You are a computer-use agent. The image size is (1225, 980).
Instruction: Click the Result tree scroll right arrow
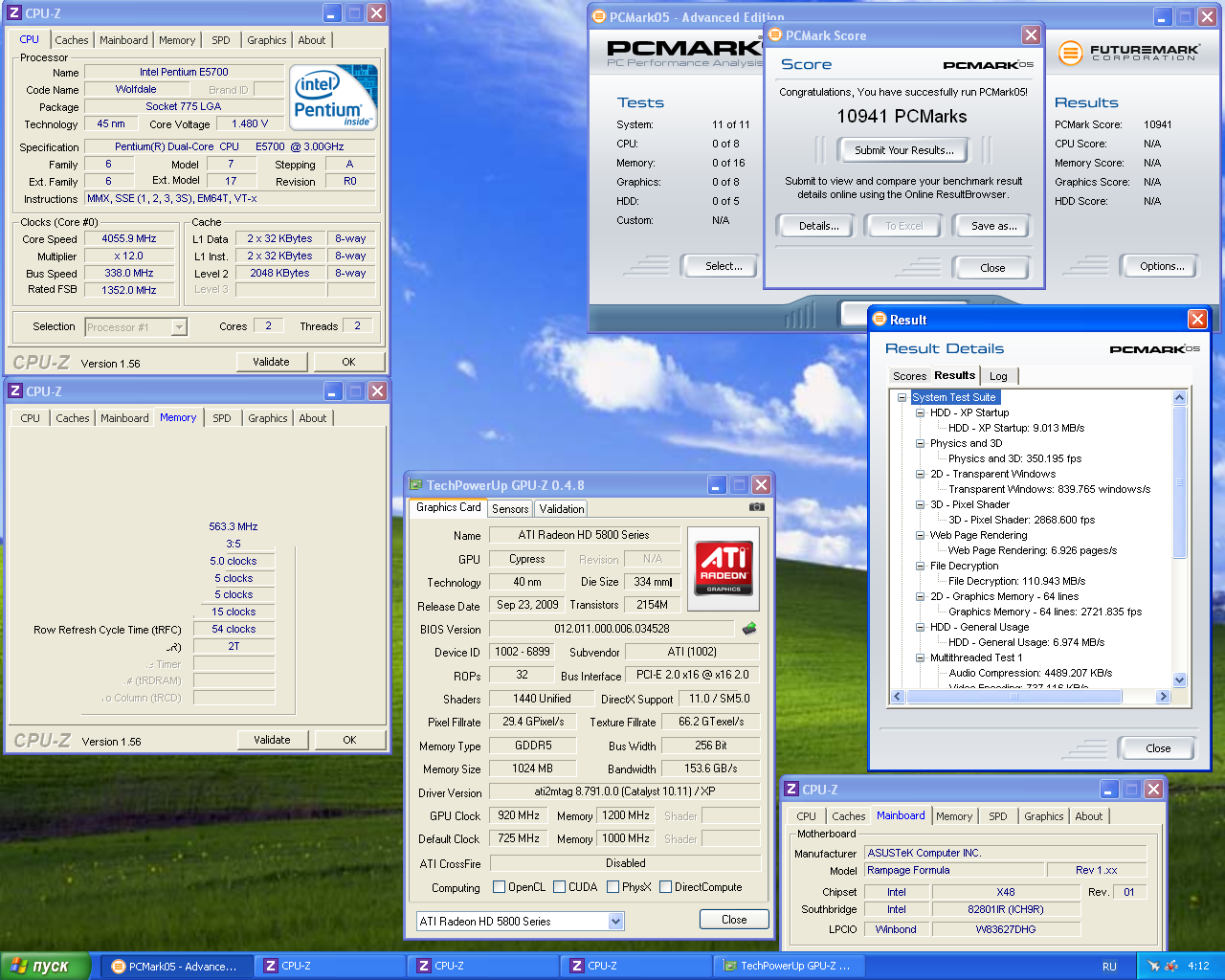pos(1164,696)
